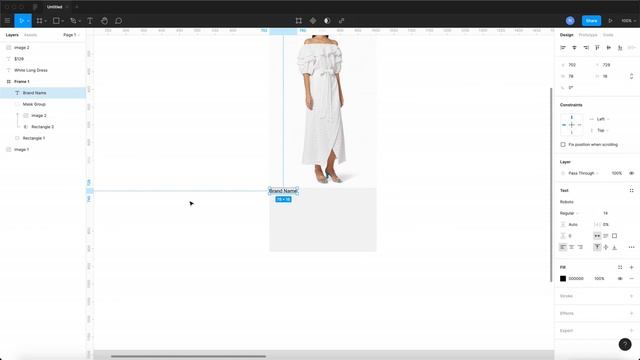Open type details three-dot menu
640x360 pixels.
pos(631,247)
